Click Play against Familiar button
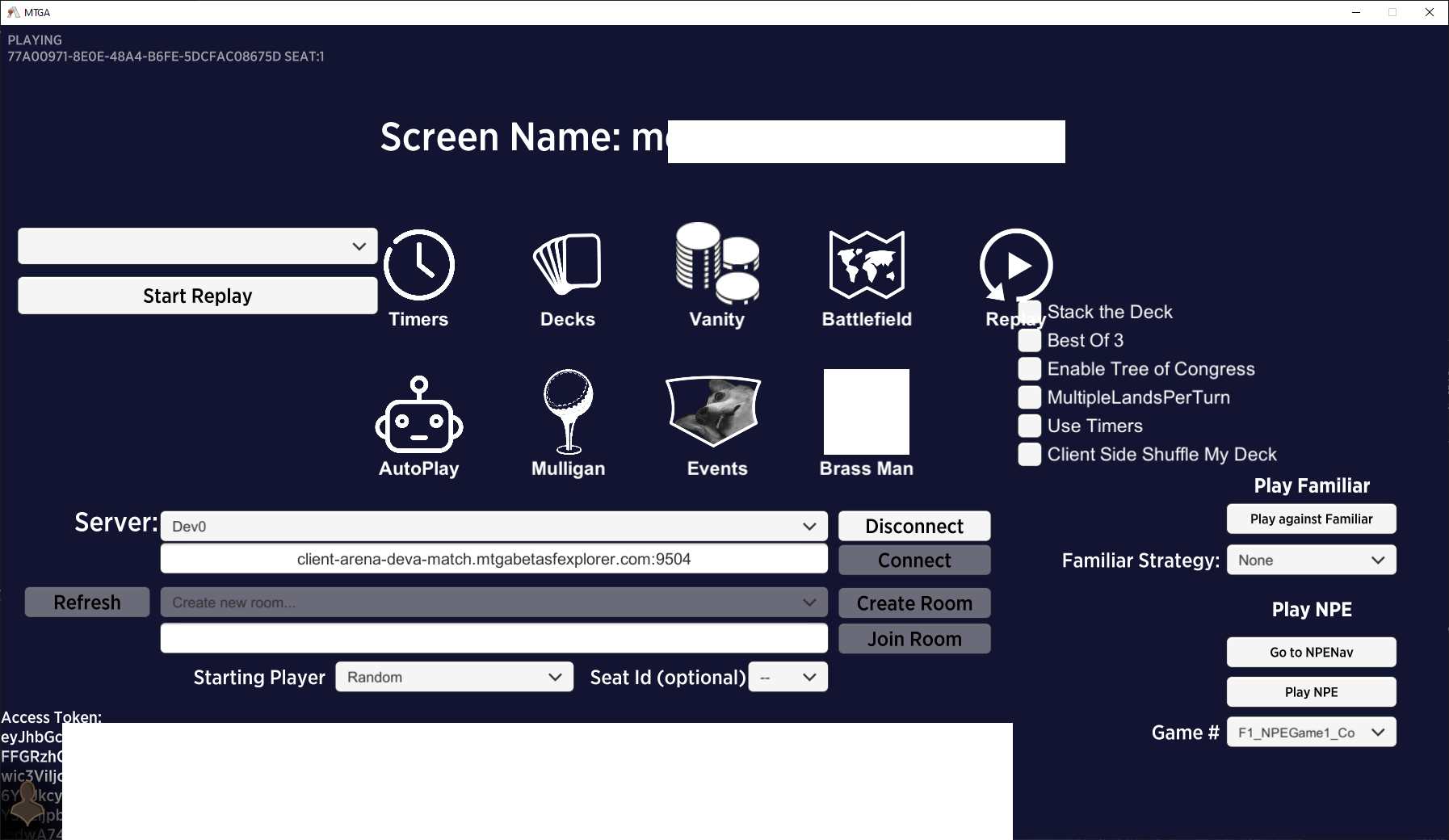 point(1312,519)
